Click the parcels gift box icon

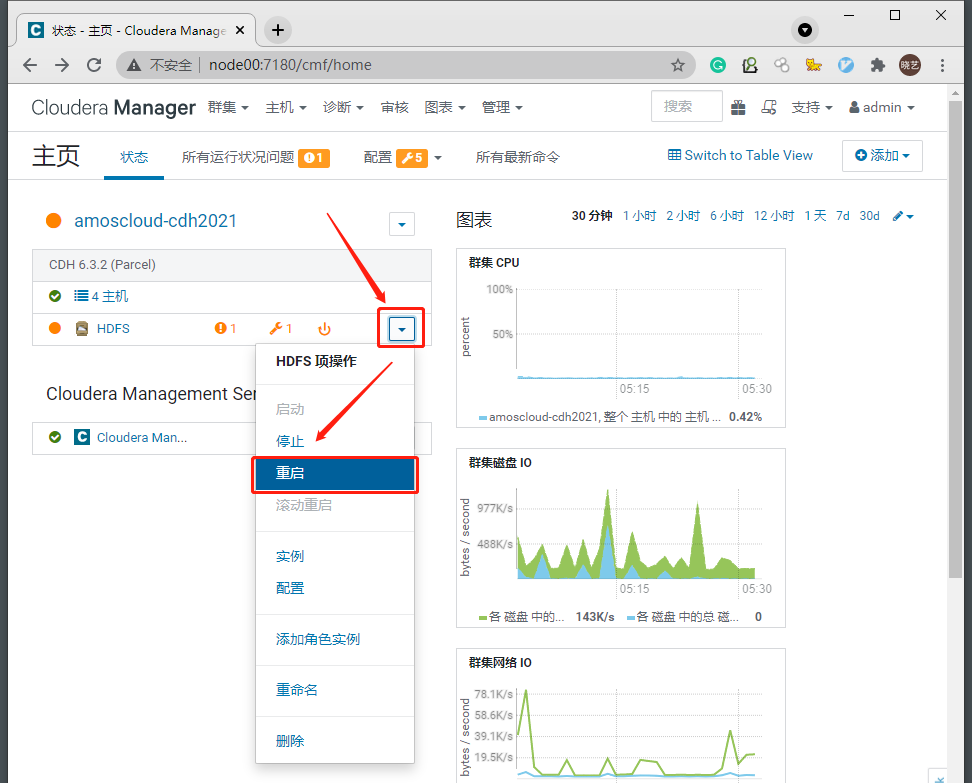pos(738,108)
